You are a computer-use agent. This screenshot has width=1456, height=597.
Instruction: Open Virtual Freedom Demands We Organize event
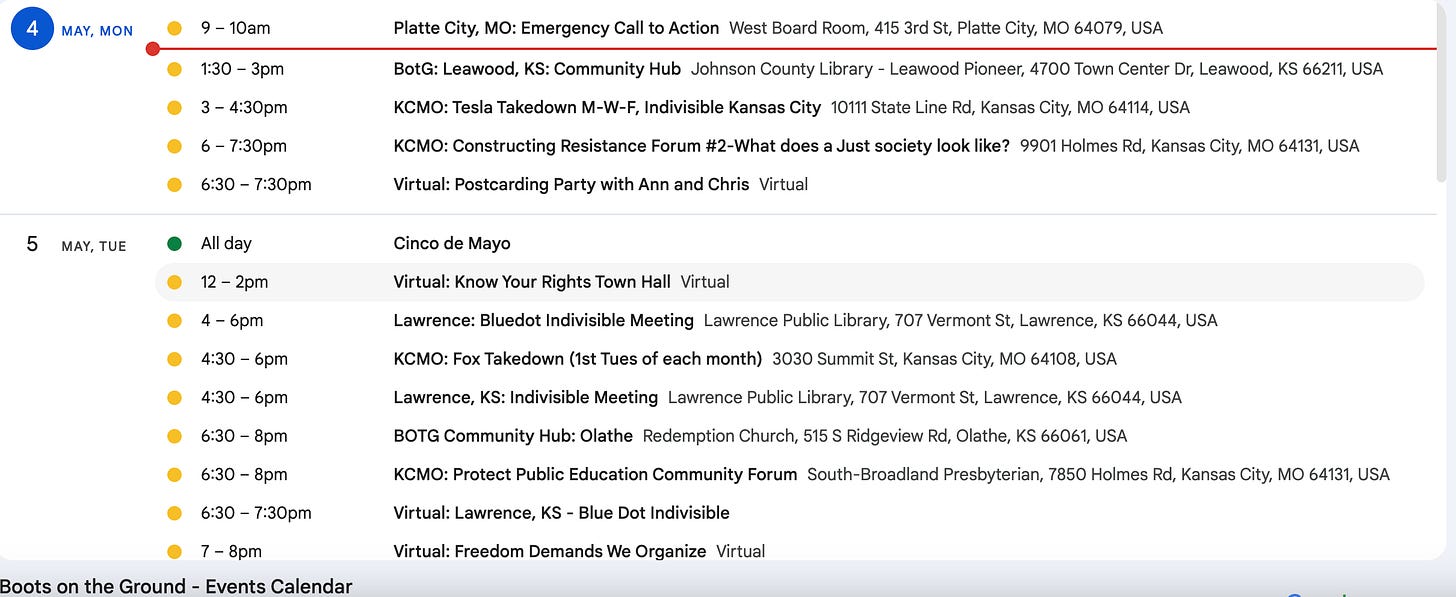(x=790, y=551)
